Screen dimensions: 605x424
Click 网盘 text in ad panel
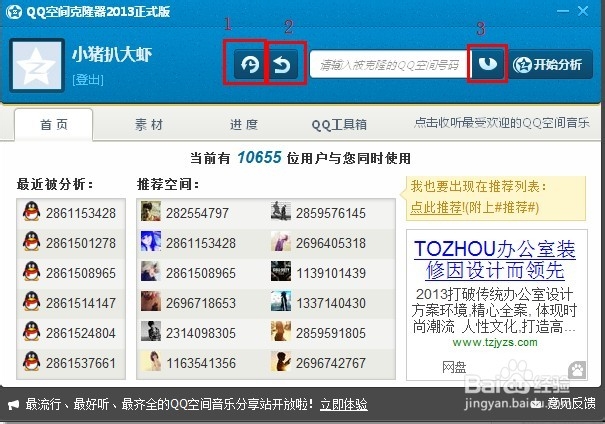point(454,367)
